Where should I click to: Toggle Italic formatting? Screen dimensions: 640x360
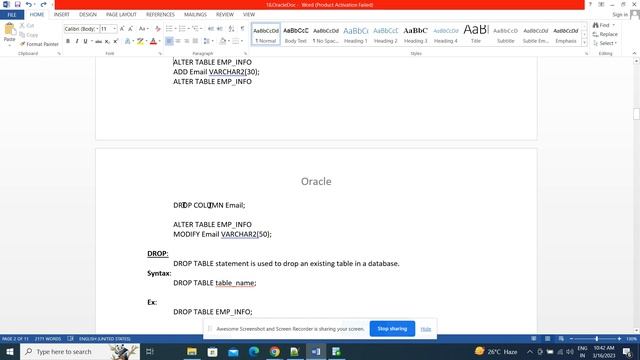(77, 41)
